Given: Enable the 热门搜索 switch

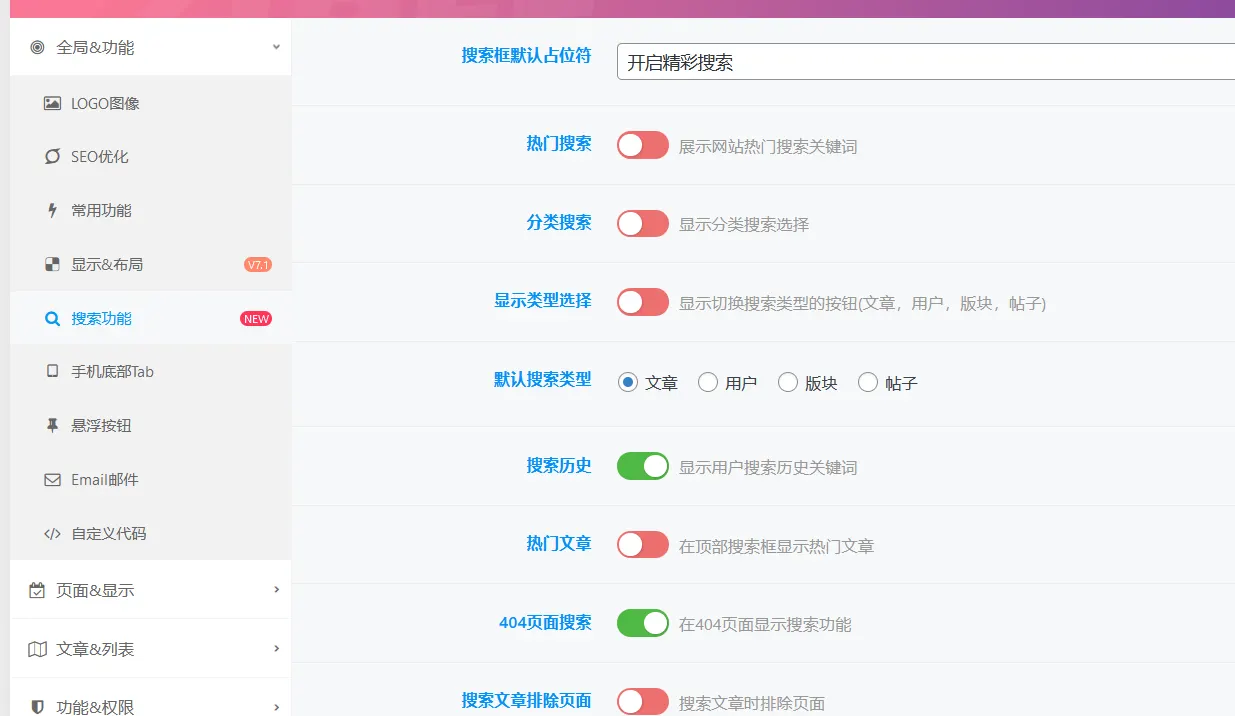Looking at the screenshot, I should tap(642, 145).
